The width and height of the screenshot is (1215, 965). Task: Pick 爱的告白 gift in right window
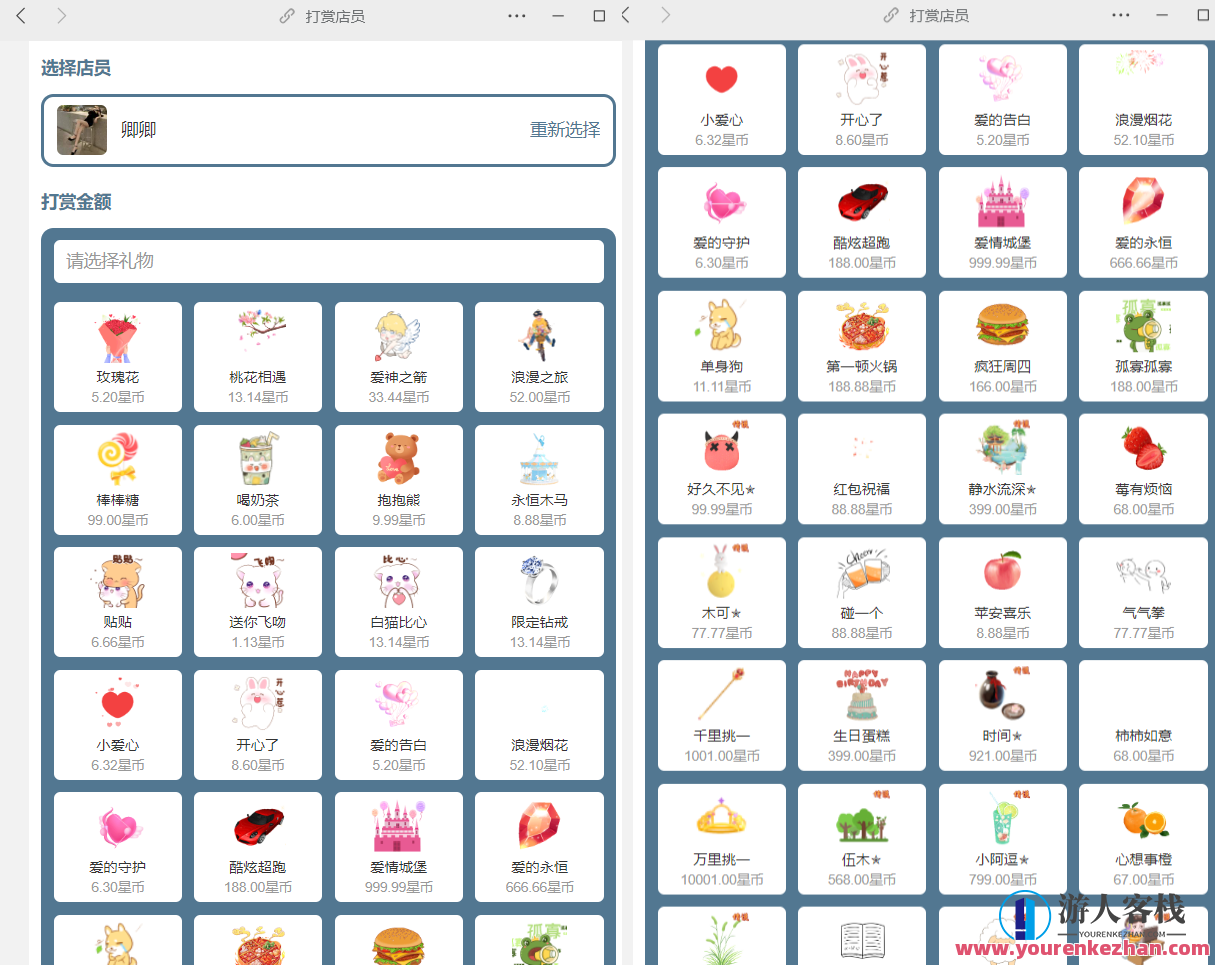coord(1003,99)
